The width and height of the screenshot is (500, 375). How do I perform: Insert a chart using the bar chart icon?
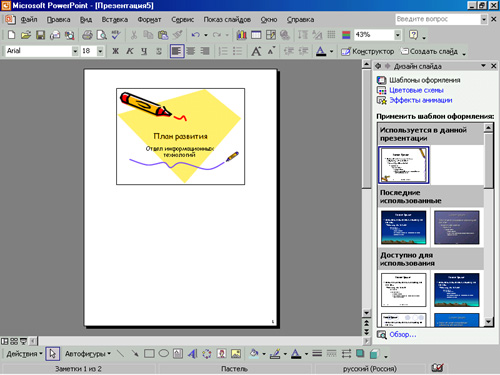(x=241, y=35)
